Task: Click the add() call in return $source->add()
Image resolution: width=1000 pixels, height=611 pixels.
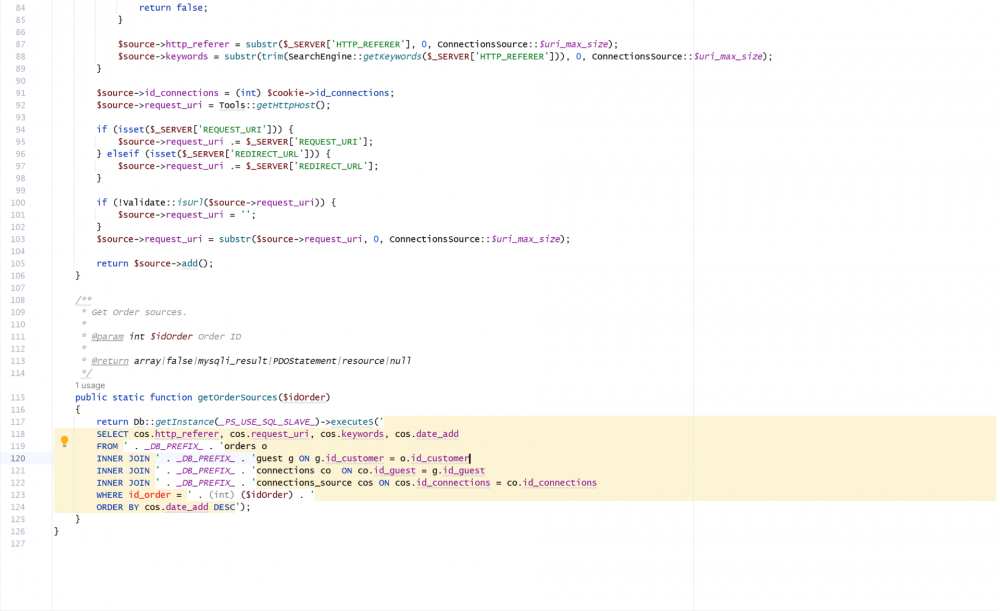Action: pyautogui.click(x=189, y=263)
